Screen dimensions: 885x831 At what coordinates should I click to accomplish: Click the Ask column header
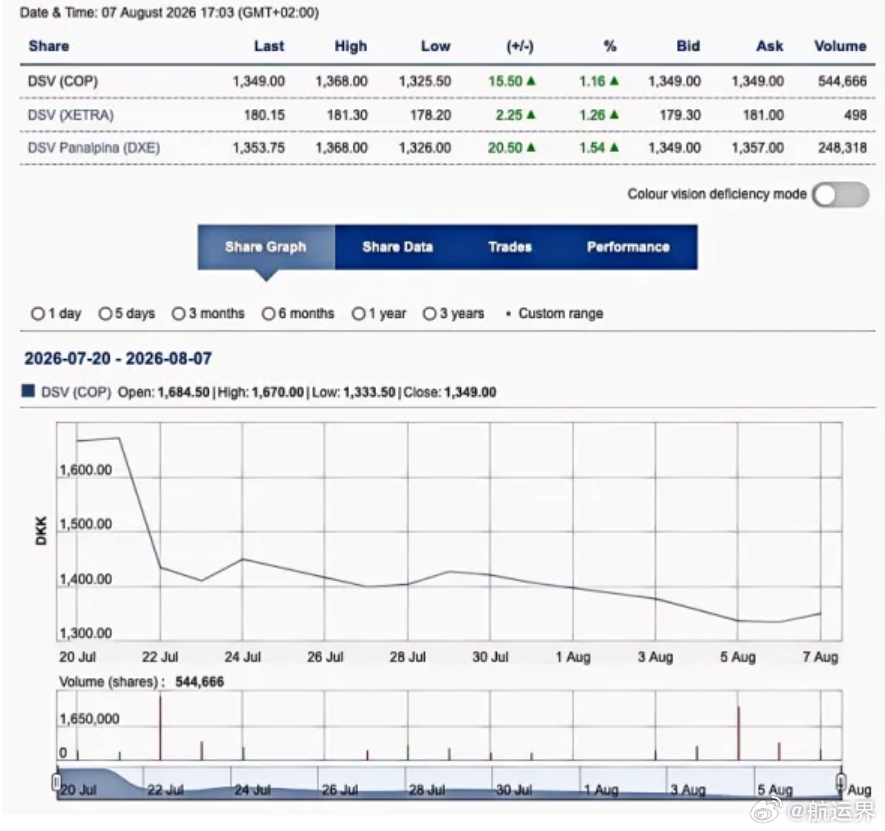pyautogui.click(x=770, y=46)
